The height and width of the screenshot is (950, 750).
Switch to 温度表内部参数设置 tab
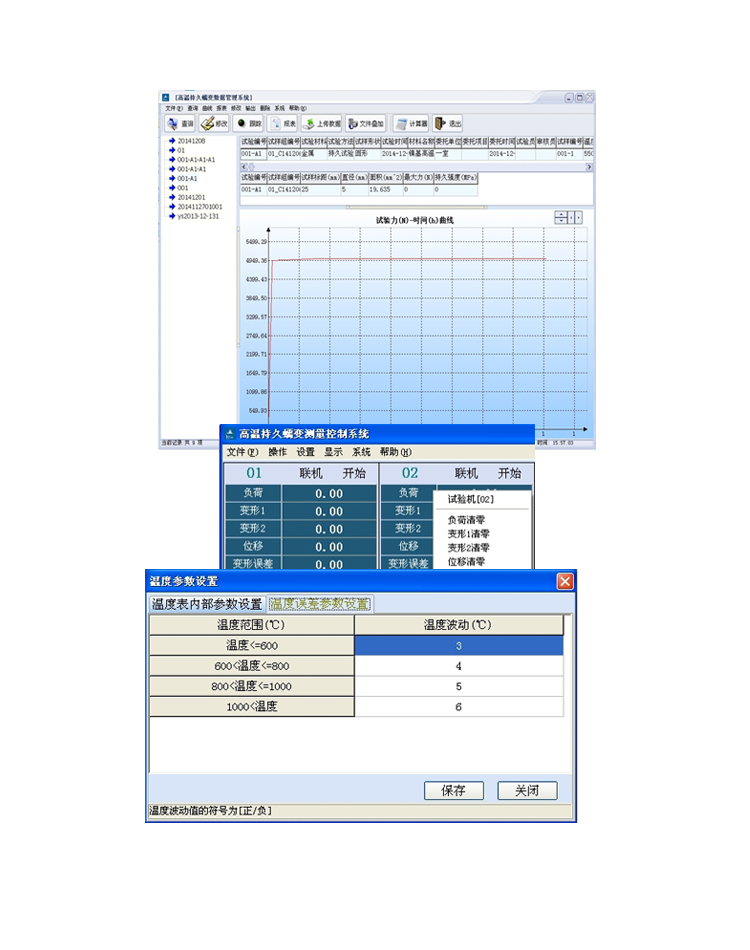pos(207,604)
